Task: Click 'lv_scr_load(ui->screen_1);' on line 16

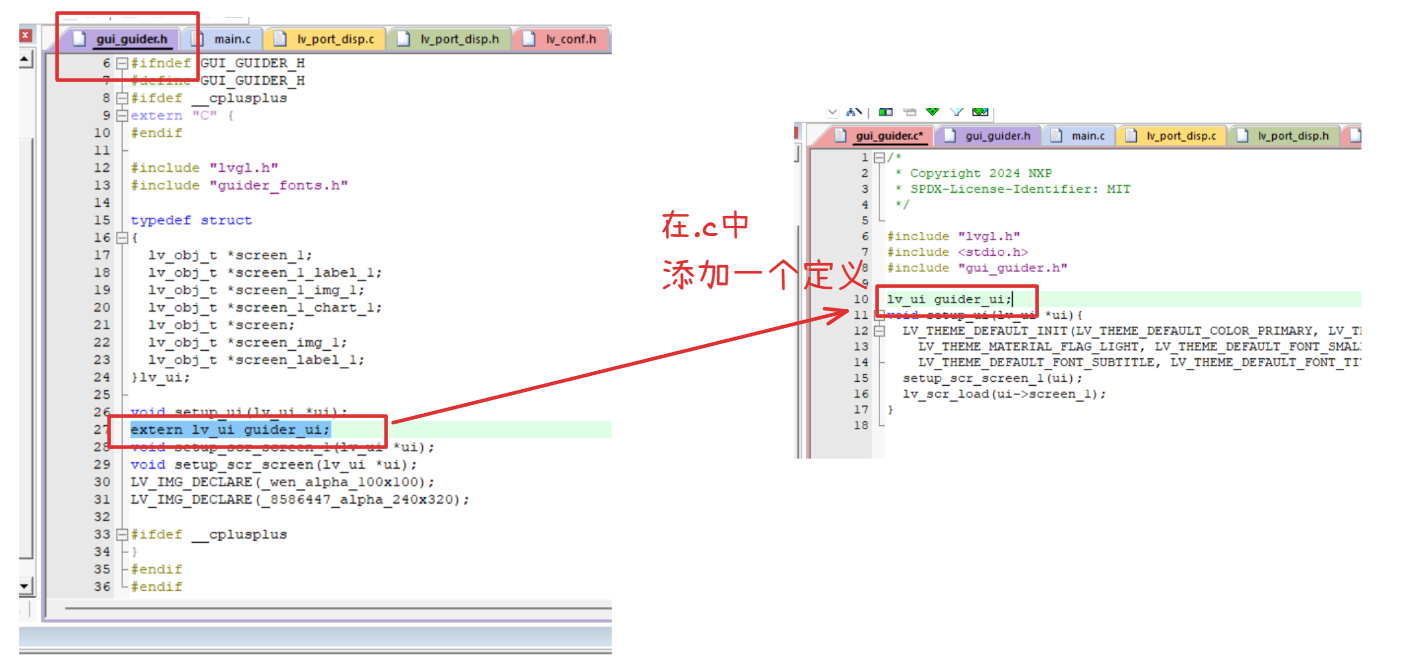Action: click(x=1005, y=394)
